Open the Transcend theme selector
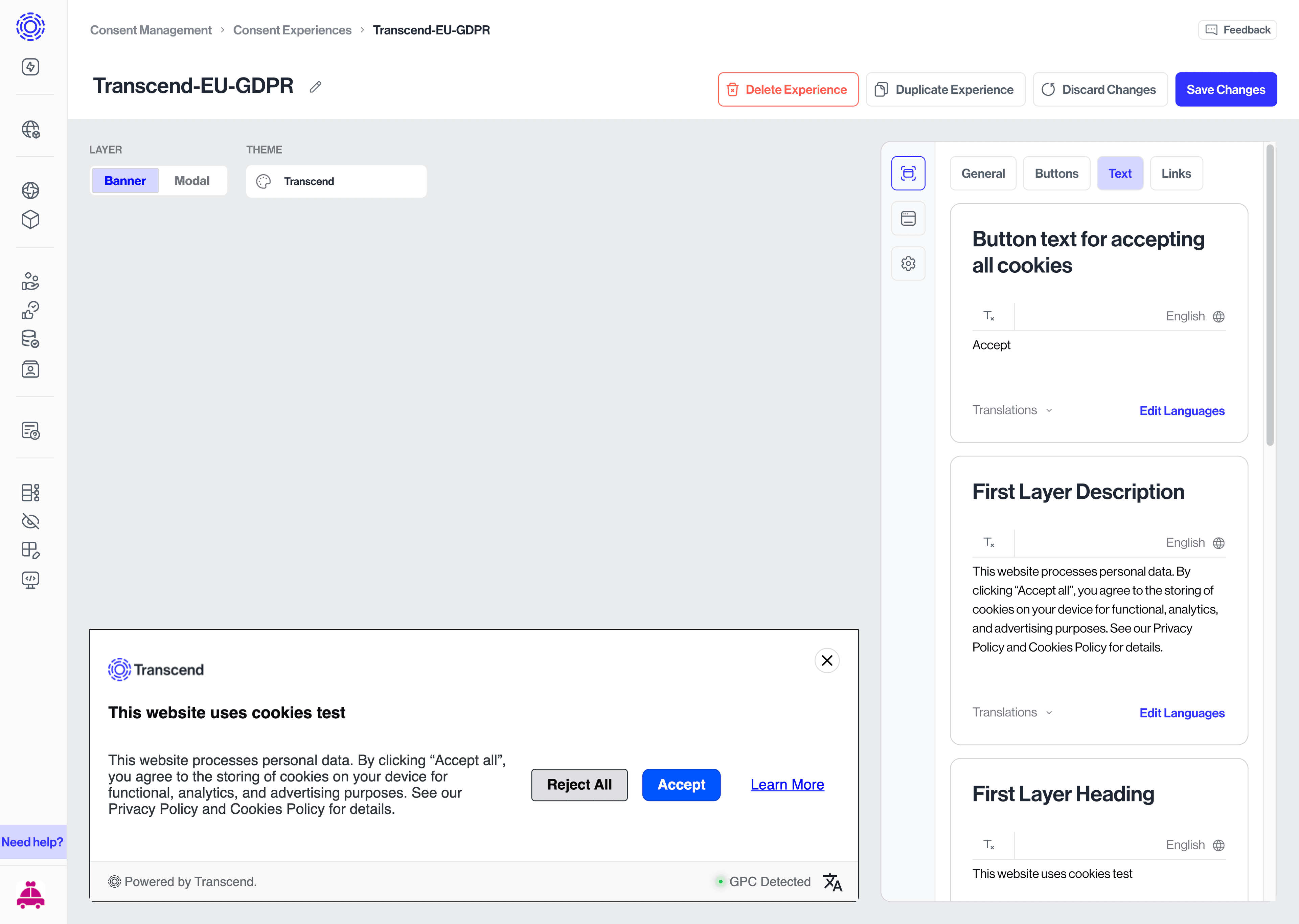The height and width of the screenshot is (924, 1299). [336, 181]
